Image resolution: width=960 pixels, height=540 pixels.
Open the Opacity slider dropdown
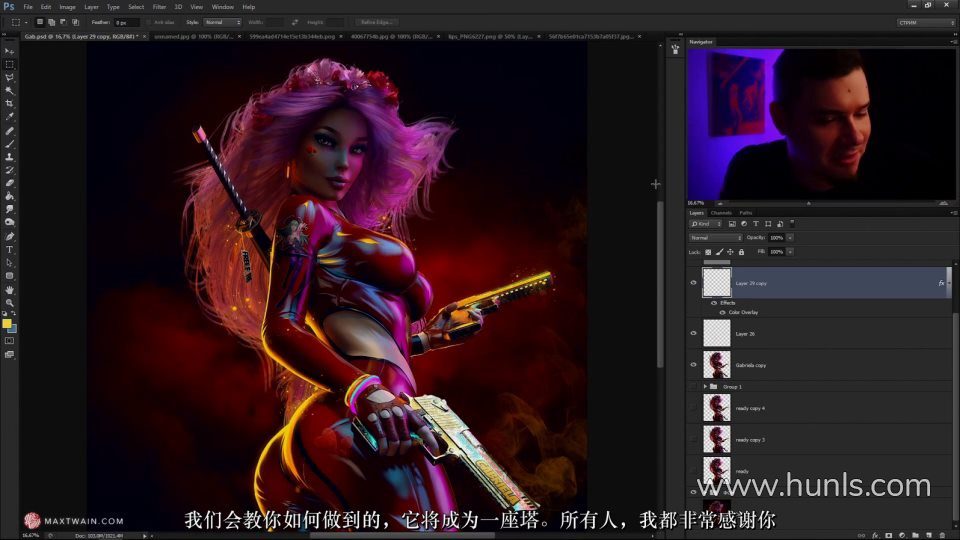click(x=790, y=238)
